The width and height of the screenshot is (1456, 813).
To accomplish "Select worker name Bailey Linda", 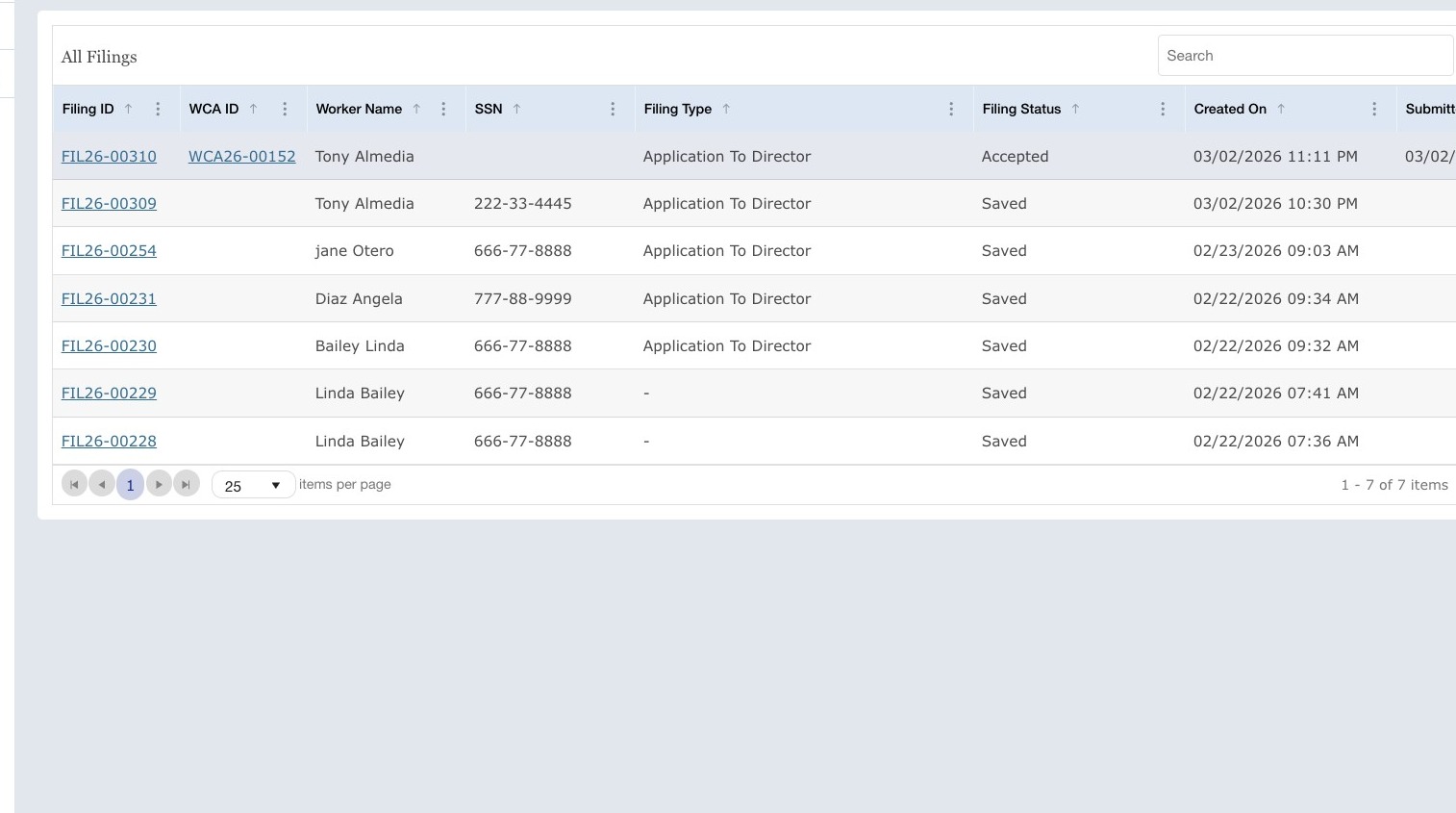I will (360, 346).
